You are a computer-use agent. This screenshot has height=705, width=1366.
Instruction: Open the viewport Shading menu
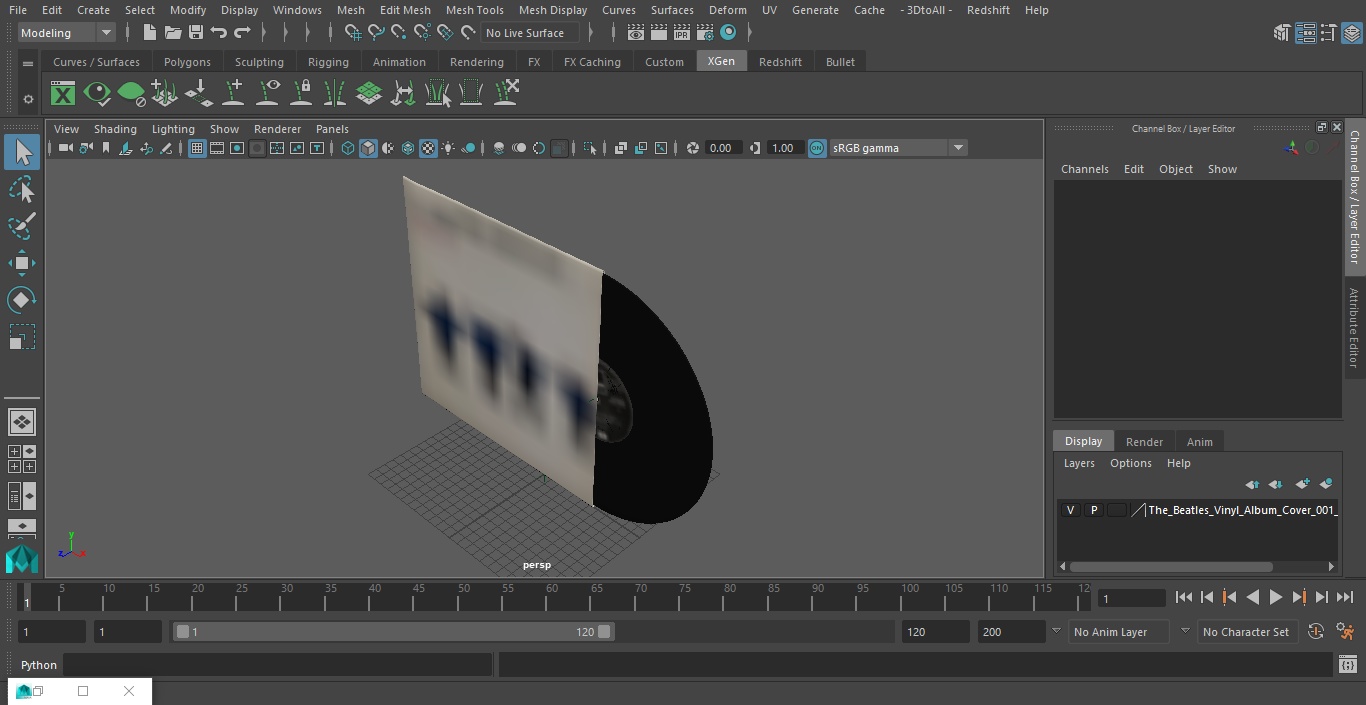115,129
